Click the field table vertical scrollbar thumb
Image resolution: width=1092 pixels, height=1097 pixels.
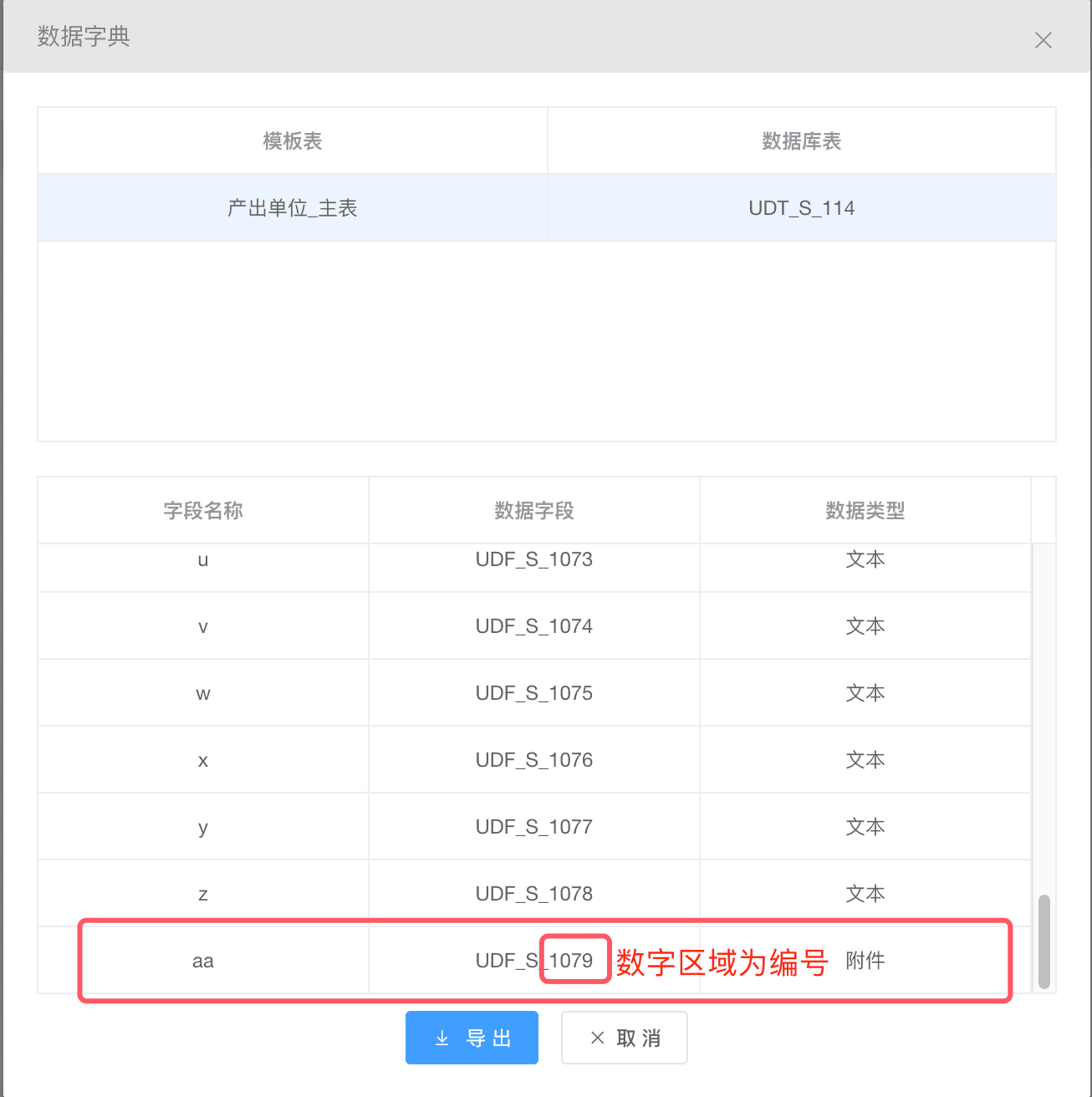coord(1044,942)
